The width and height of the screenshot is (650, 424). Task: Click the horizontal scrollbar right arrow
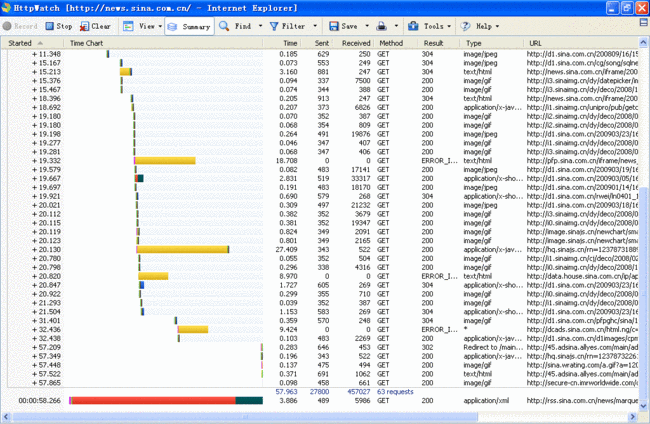coord(633,416)
